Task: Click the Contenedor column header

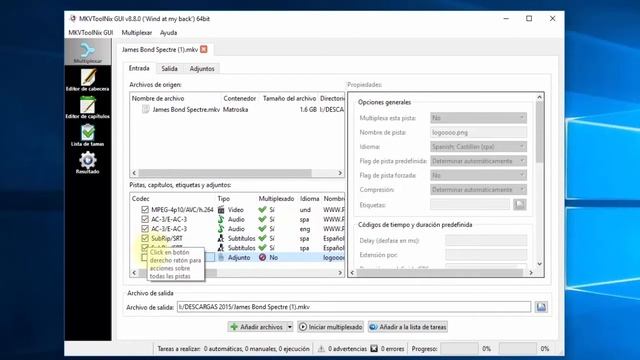Action: click(x=240, y=98)
